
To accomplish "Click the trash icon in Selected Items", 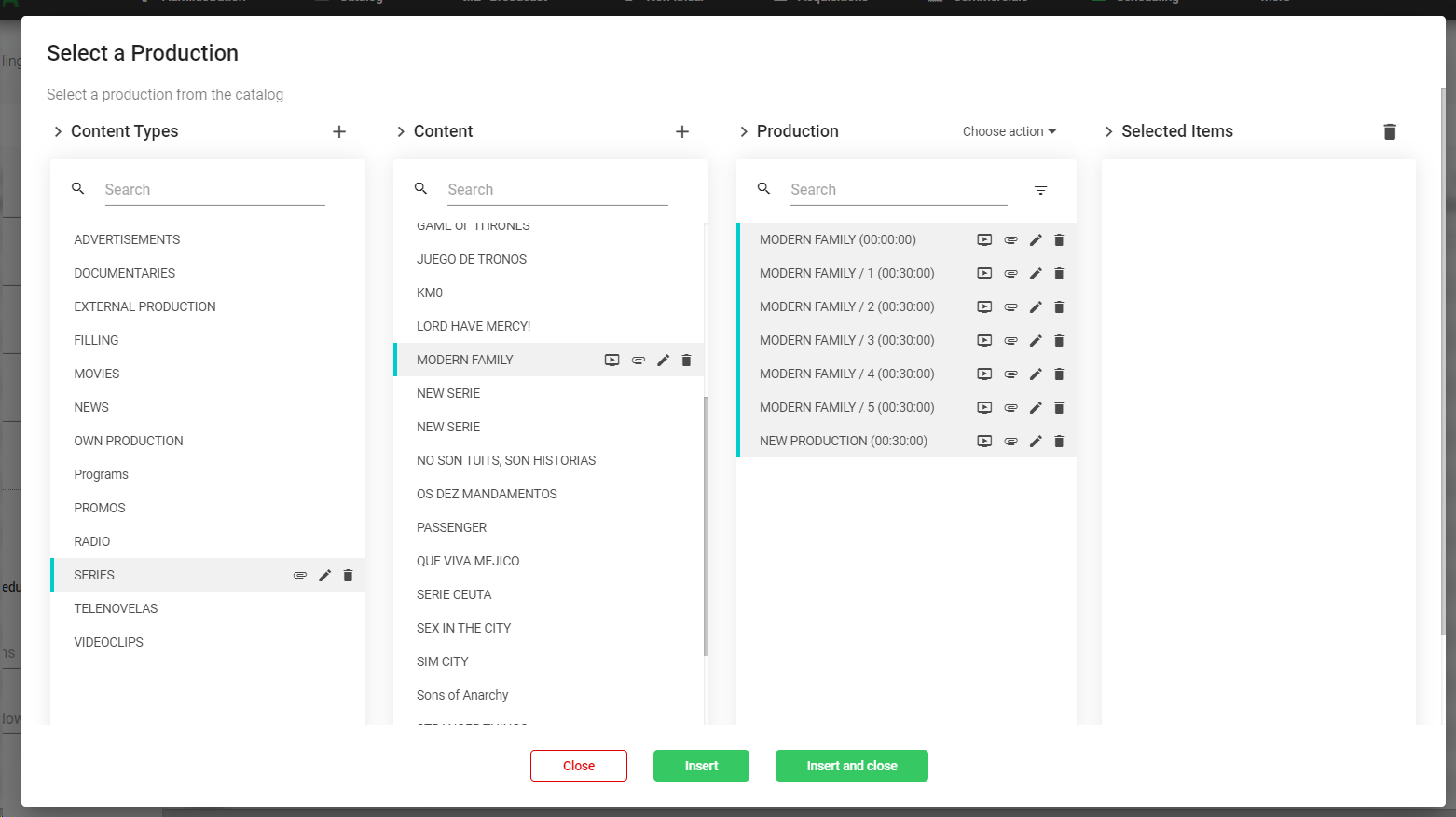I will pyautogui.click(x=1389, y=131).
